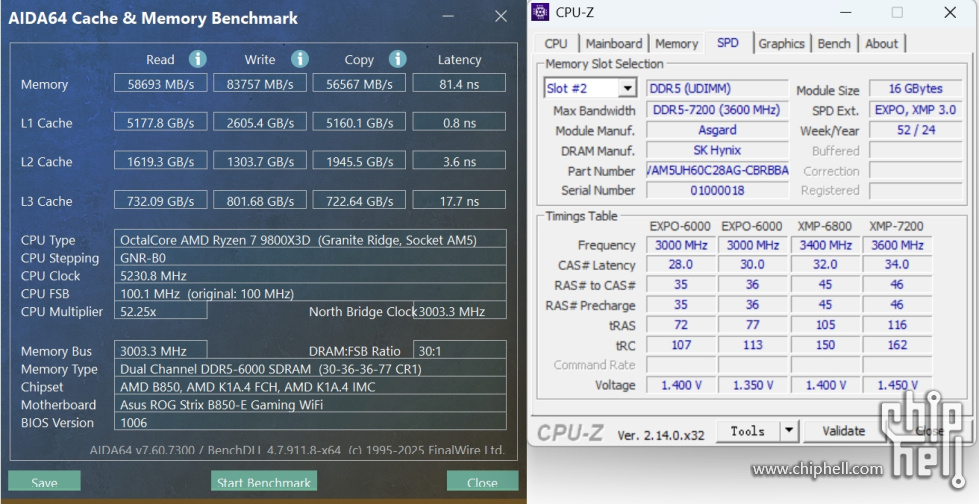Viewport: 979px width, 504px height.
Task: Expand the Tools dropdown arrow in CPU-Z
Action: tap(789, 430)
